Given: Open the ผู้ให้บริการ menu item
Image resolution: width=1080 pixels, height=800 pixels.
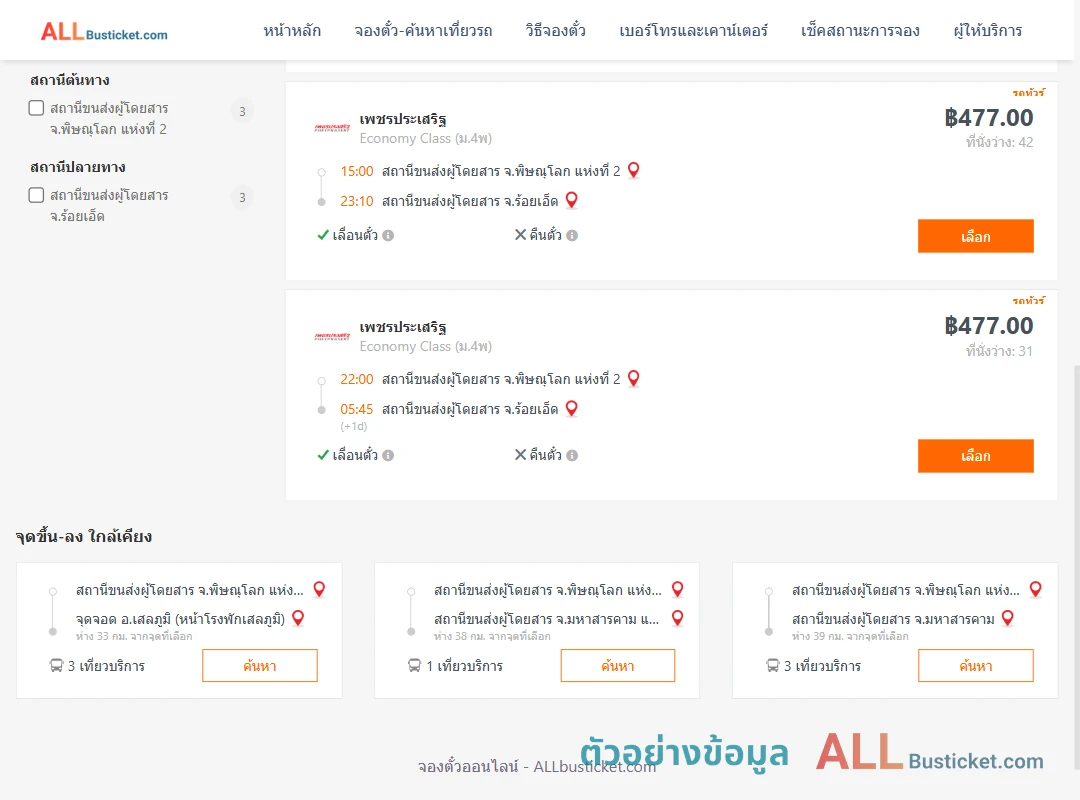Looking at the screenshot, I should pos(987,31).
